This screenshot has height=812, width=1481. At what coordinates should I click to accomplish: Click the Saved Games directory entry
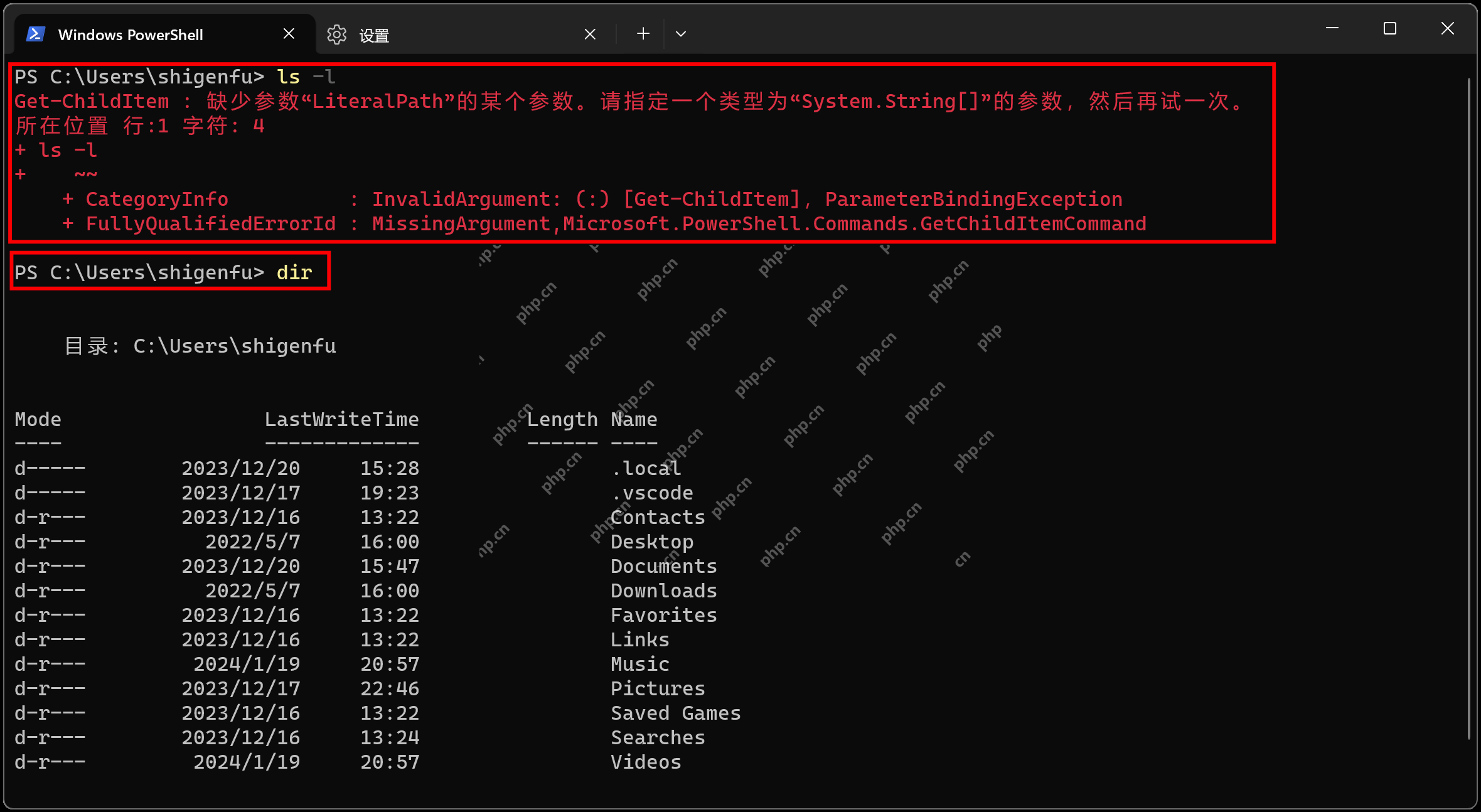[x=675, y=712]
